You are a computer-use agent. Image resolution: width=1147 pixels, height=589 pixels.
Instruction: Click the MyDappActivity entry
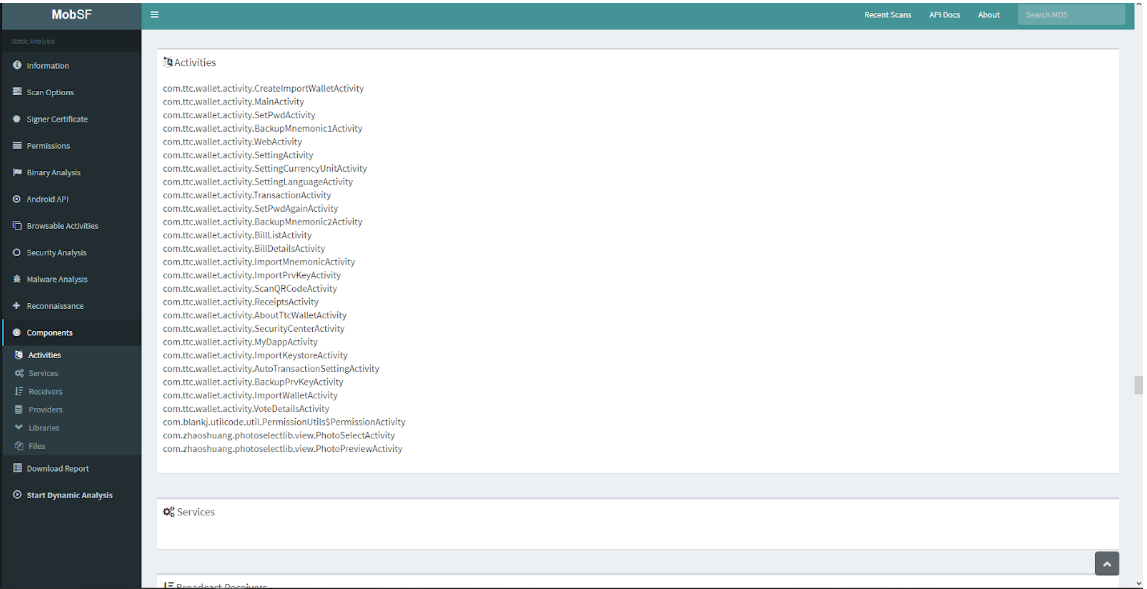(x=240, y=342)
